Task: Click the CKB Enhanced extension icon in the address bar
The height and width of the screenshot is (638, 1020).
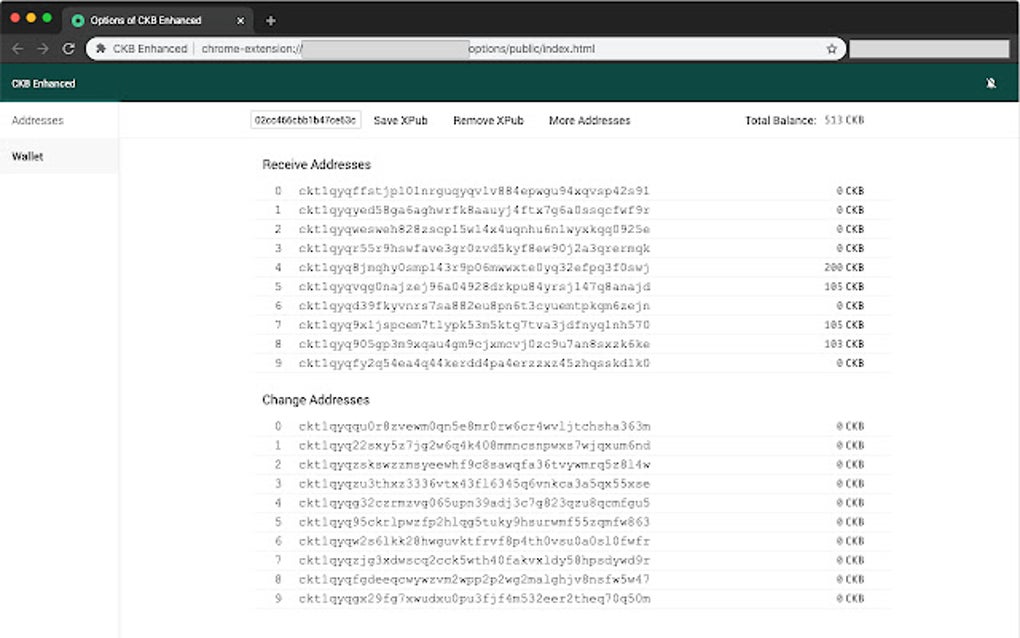Action: [100, 47]
